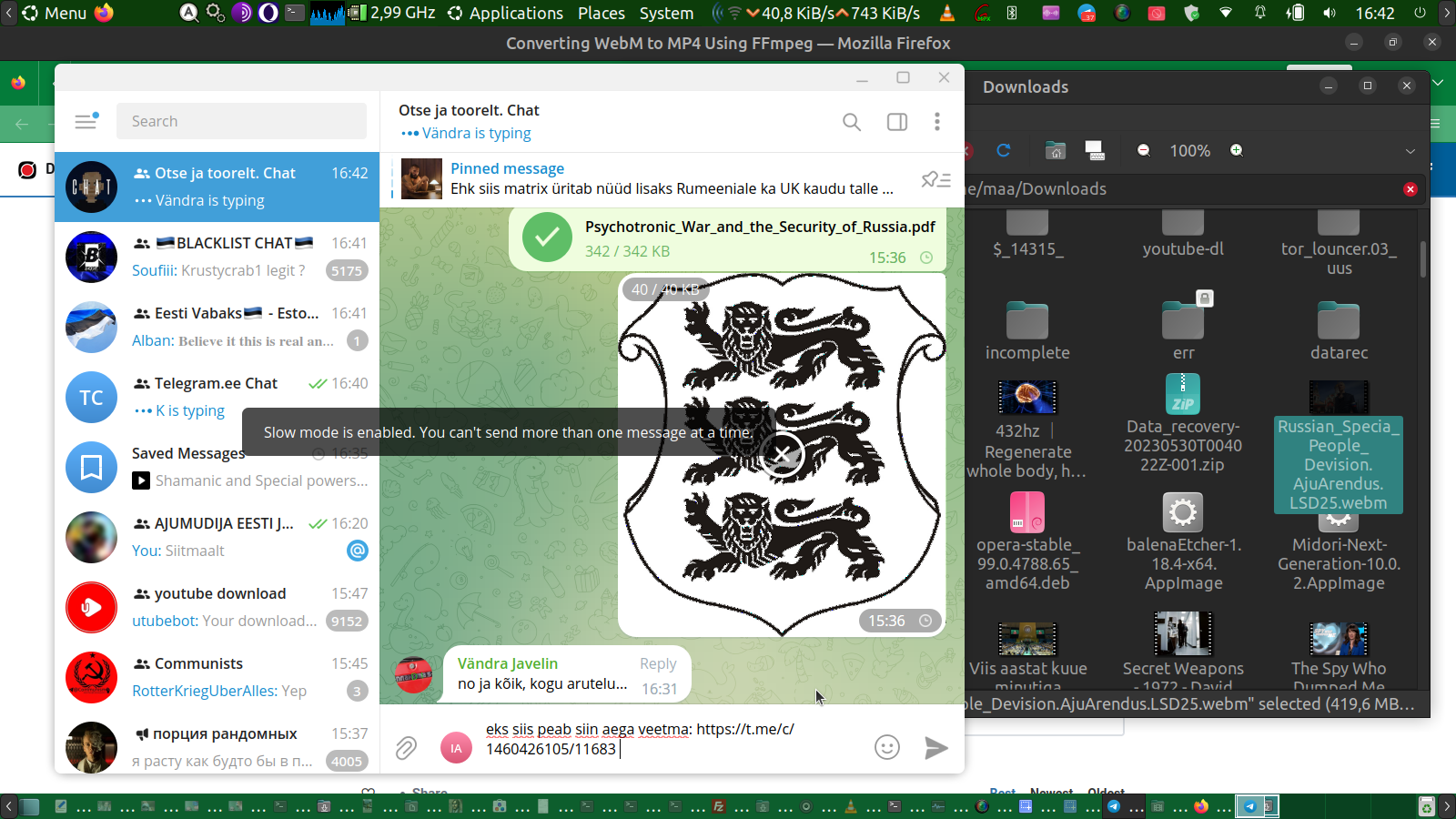
Task: Open the notifications bell tray icon
Action: pyautogui.click(x=1260, y=13)
